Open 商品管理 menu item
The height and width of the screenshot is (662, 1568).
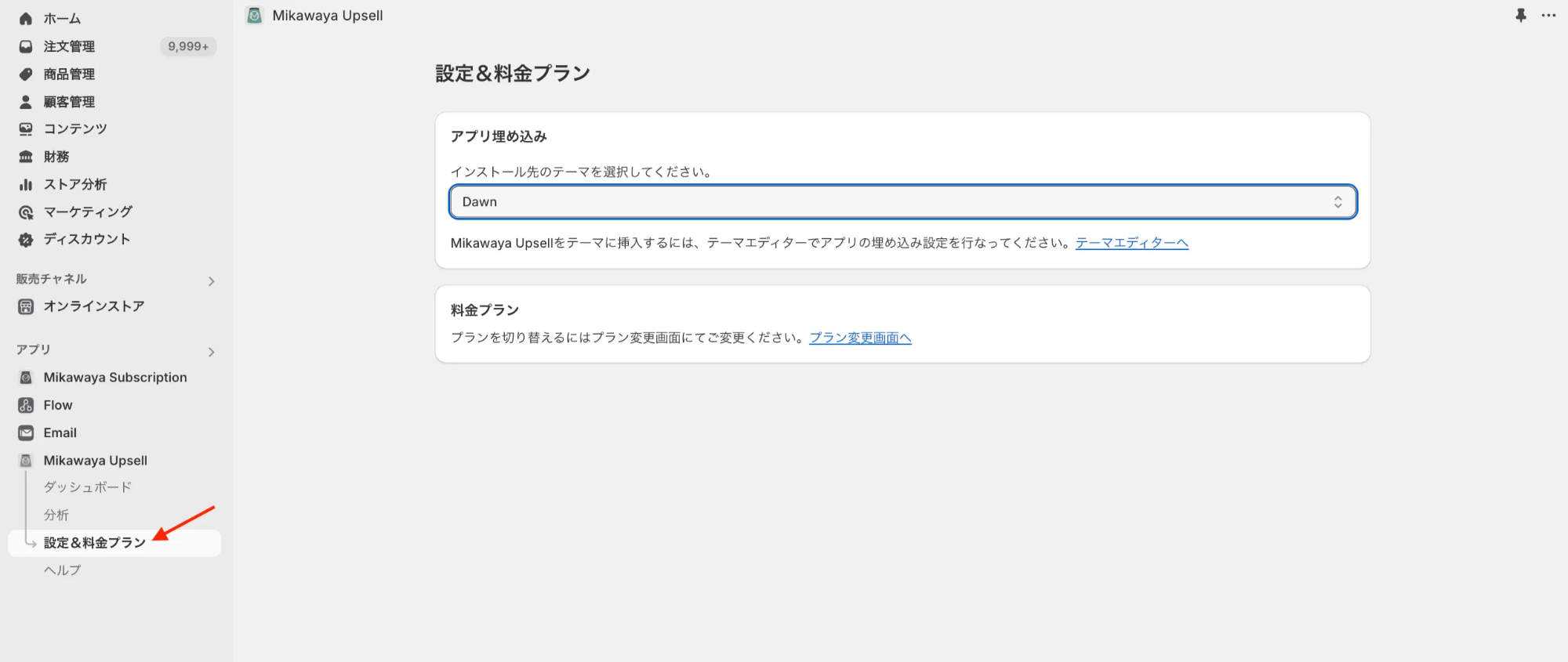69,74
